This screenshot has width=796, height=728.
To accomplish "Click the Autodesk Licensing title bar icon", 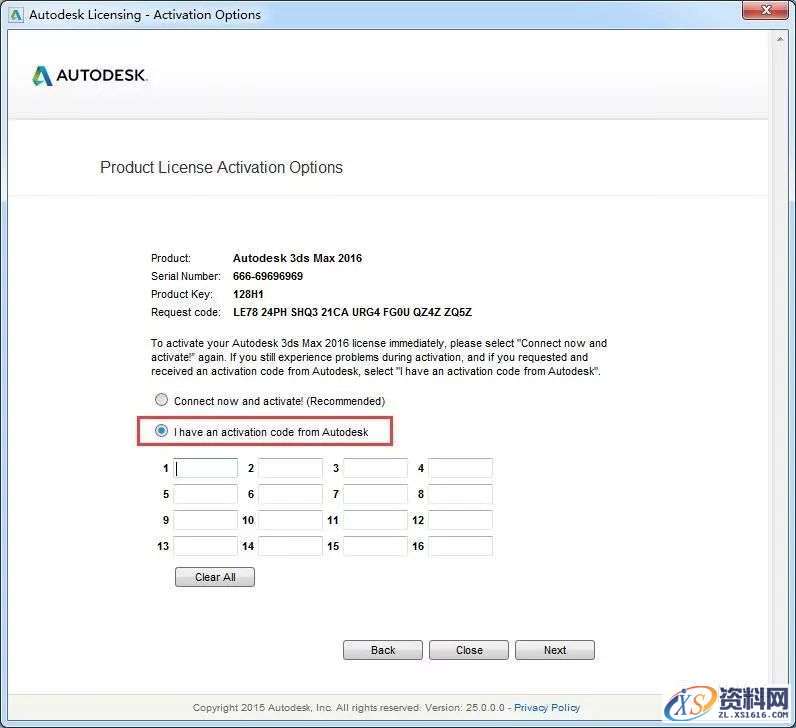I will pos(14,15).
